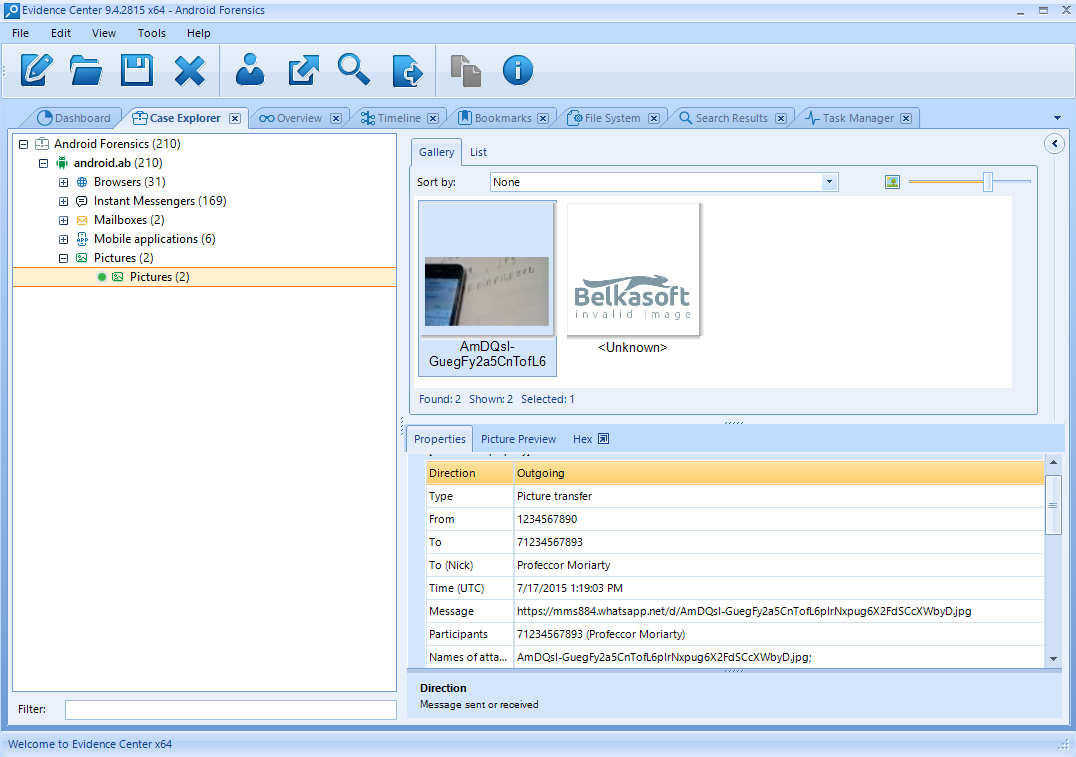
Task: Switch to the File System tab
Action: tap(605, 118)
